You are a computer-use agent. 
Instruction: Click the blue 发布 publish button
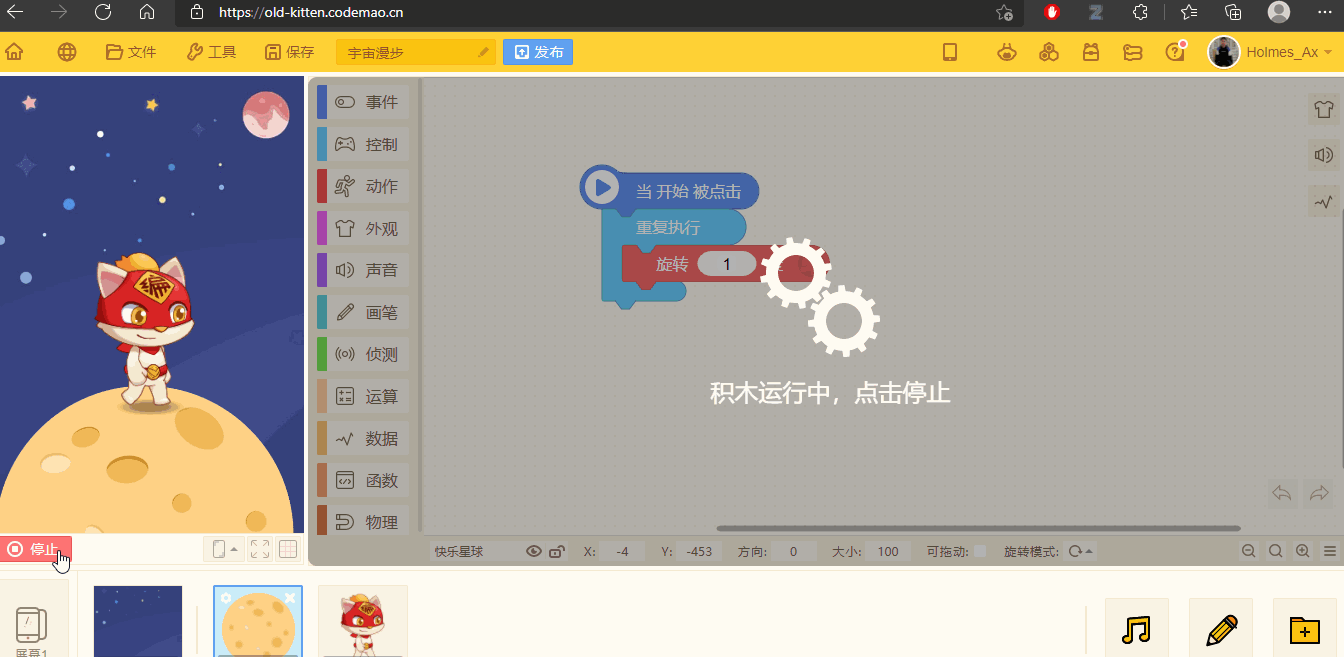[538, 52]
